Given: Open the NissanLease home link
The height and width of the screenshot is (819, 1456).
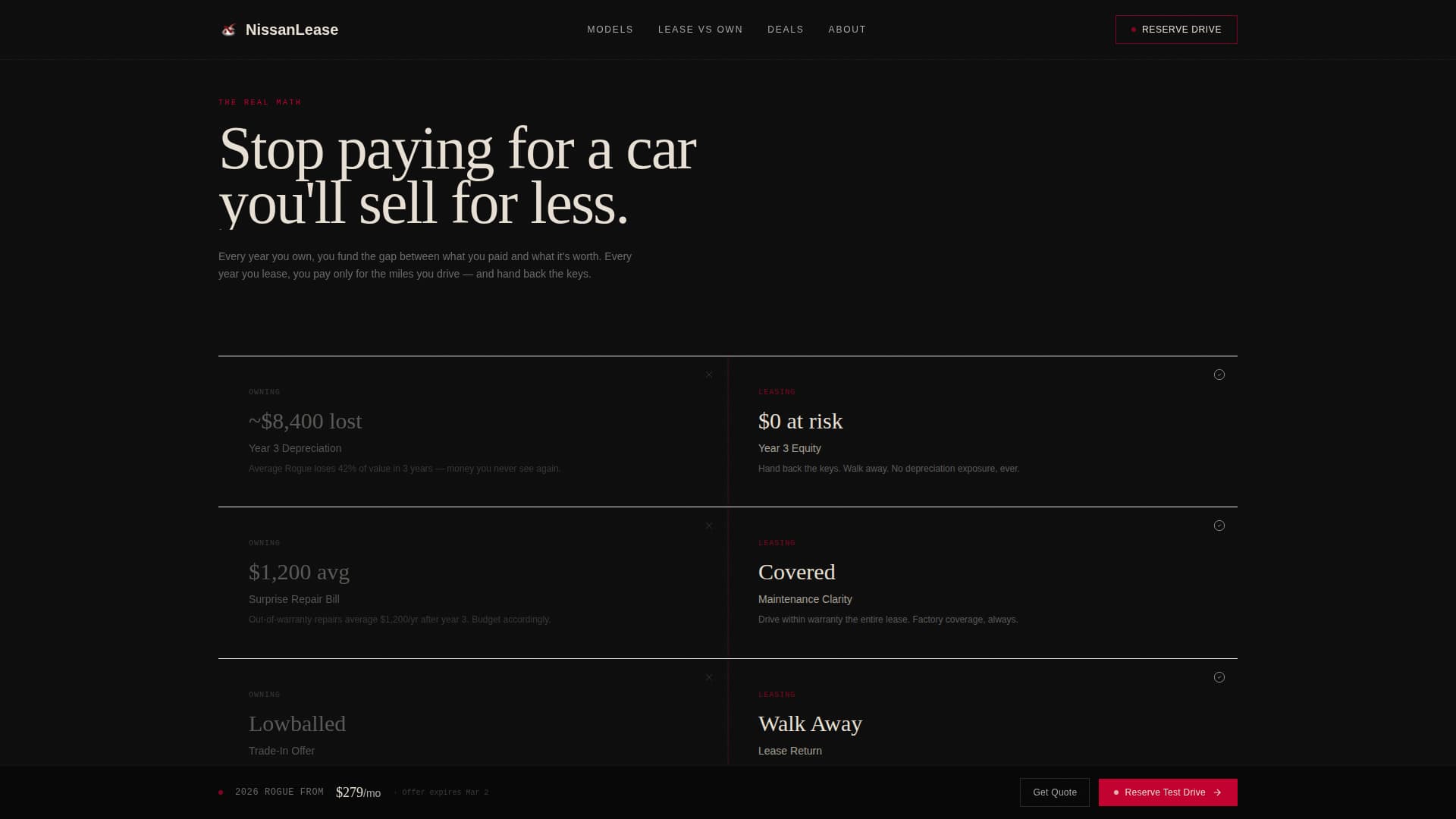Looking at the screenshot, I should [279, 30].
